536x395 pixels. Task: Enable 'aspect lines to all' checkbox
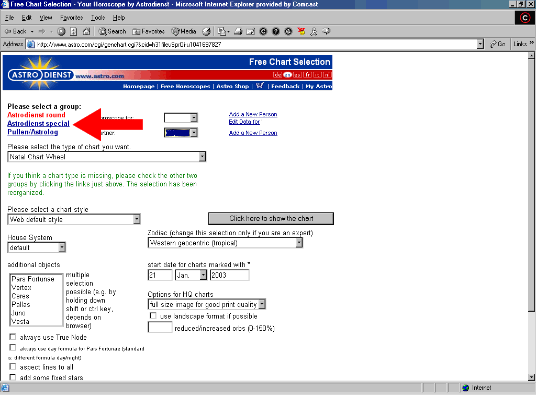[x=13, y=367]
